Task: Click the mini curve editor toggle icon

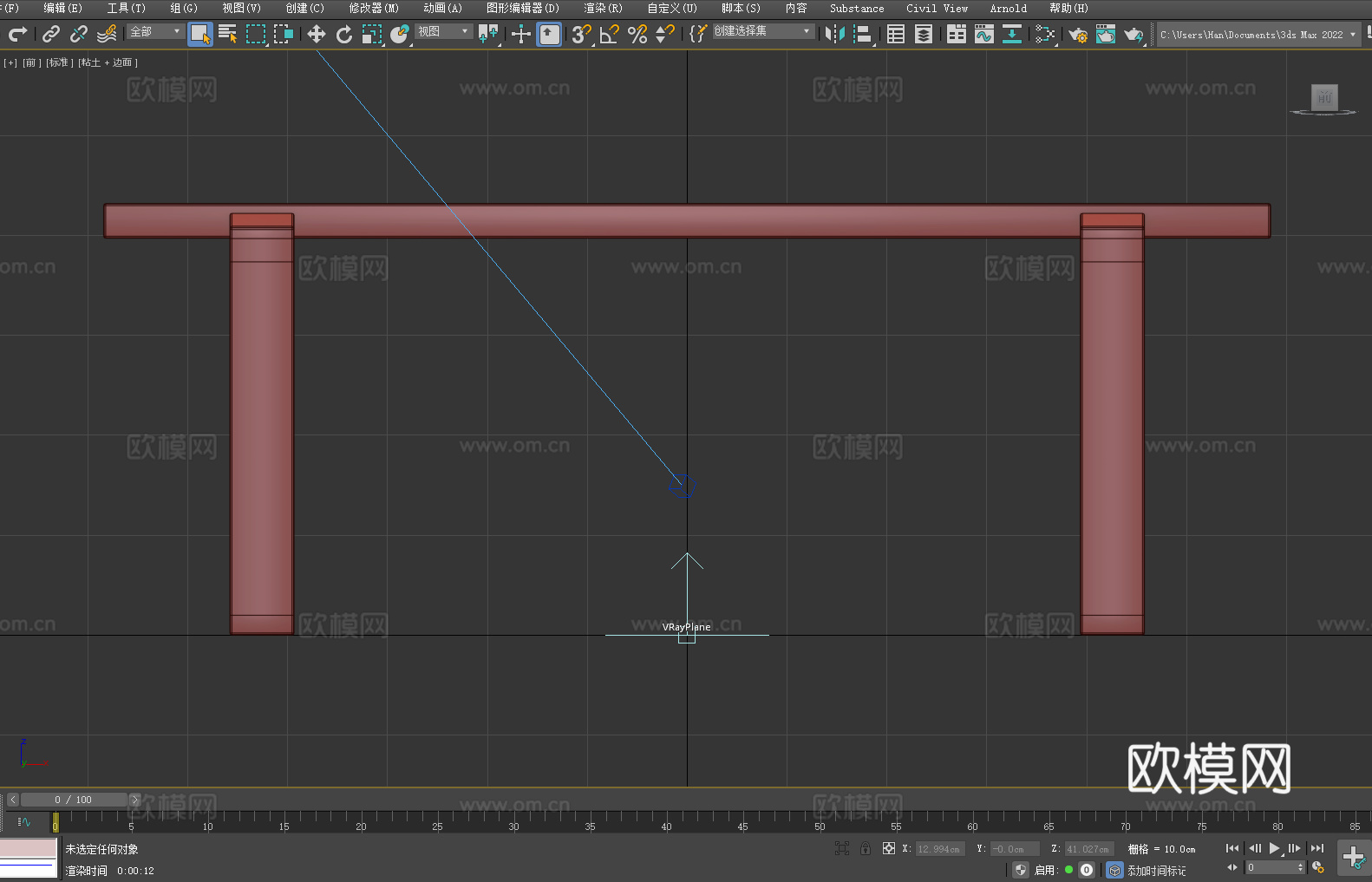Action: tap(24, 821)
